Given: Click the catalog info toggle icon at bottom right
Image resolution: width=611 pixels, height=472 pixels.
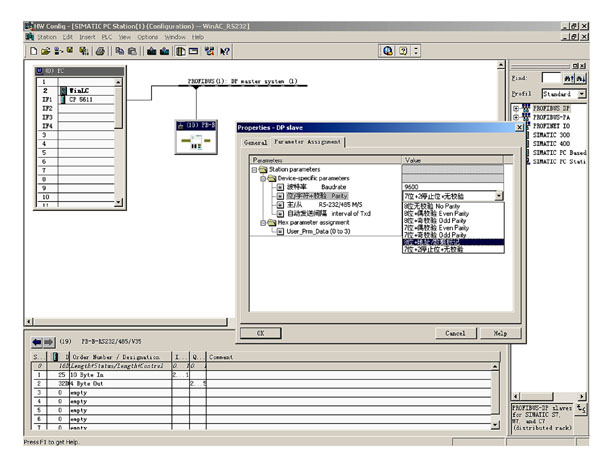Looking at the screenshot, I should pos(581,408).
